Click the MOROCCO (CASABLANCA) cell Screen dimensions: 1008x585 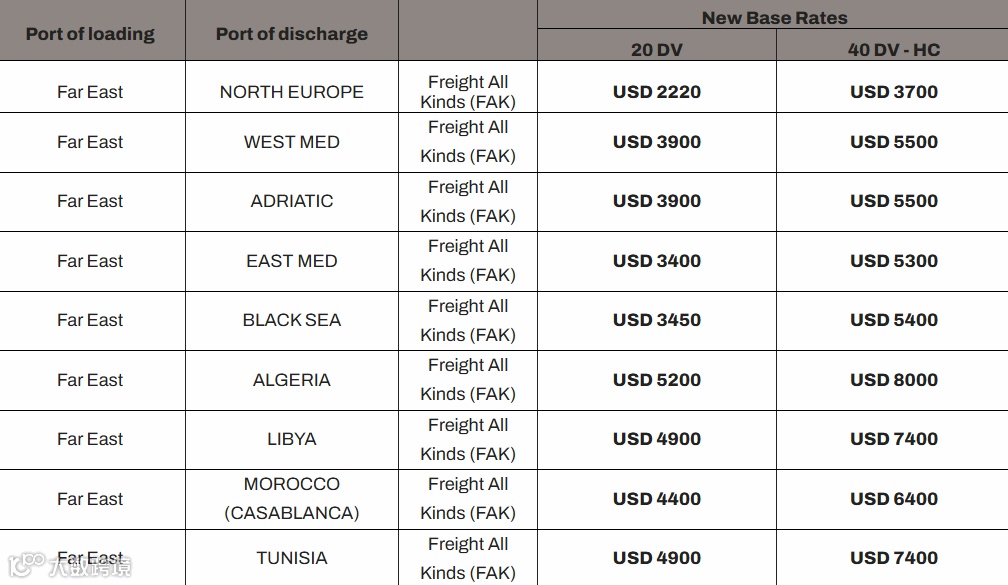point(292,500)
